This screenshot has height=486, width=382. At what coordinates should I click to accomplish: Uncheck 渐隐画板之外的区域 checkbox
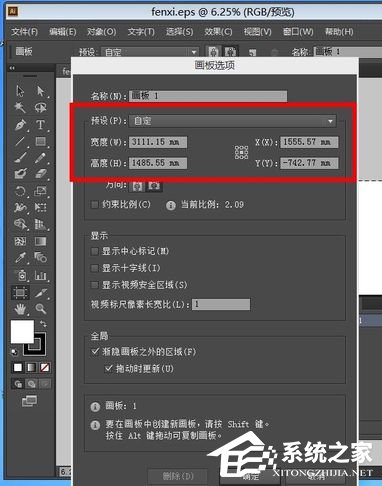95,351
